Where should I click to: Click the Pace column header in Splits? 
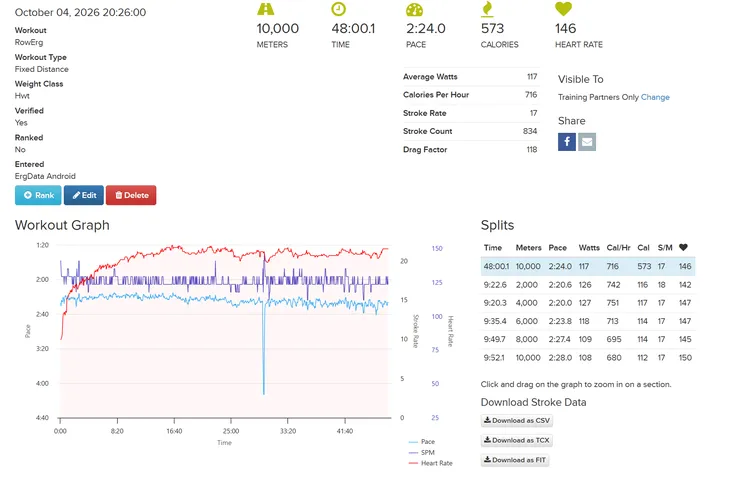click(x=557, y=248)
